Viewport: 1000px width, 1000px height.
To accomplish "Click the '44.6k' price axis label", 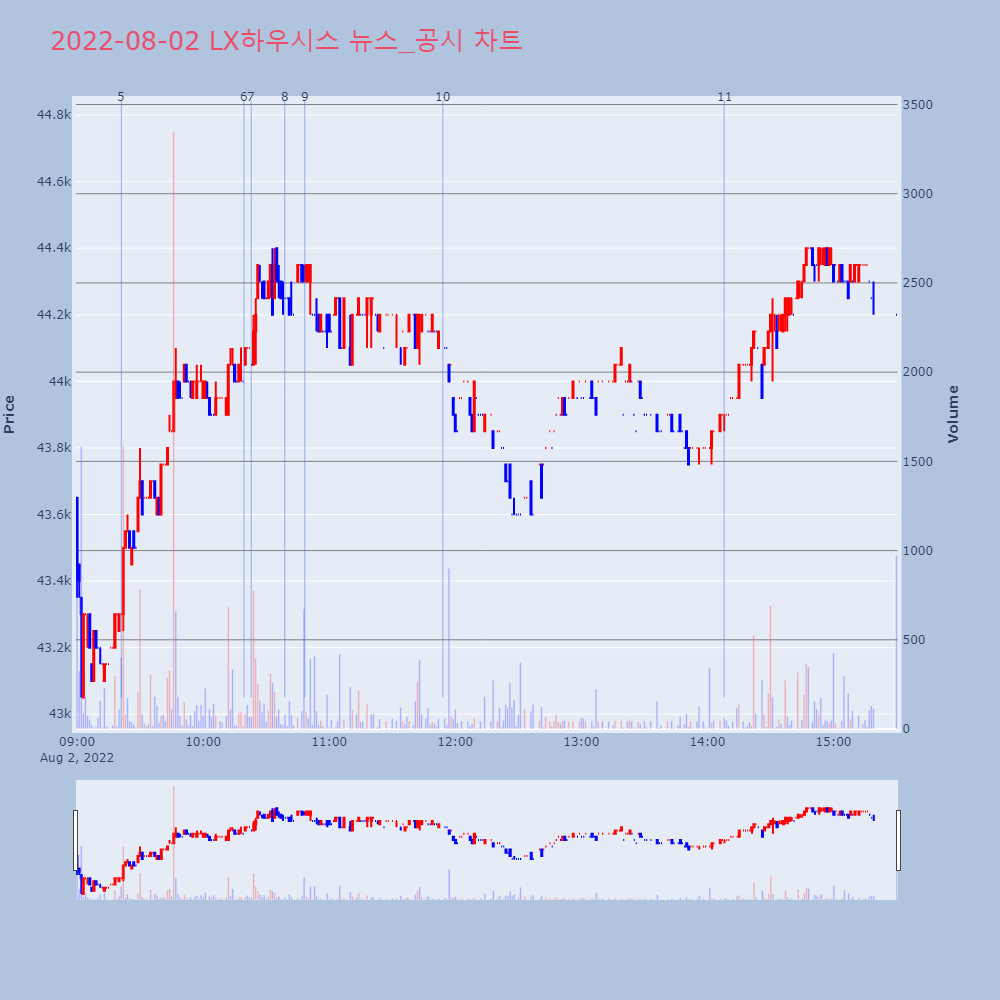I will pyautogui.click(x=54, y=182).
